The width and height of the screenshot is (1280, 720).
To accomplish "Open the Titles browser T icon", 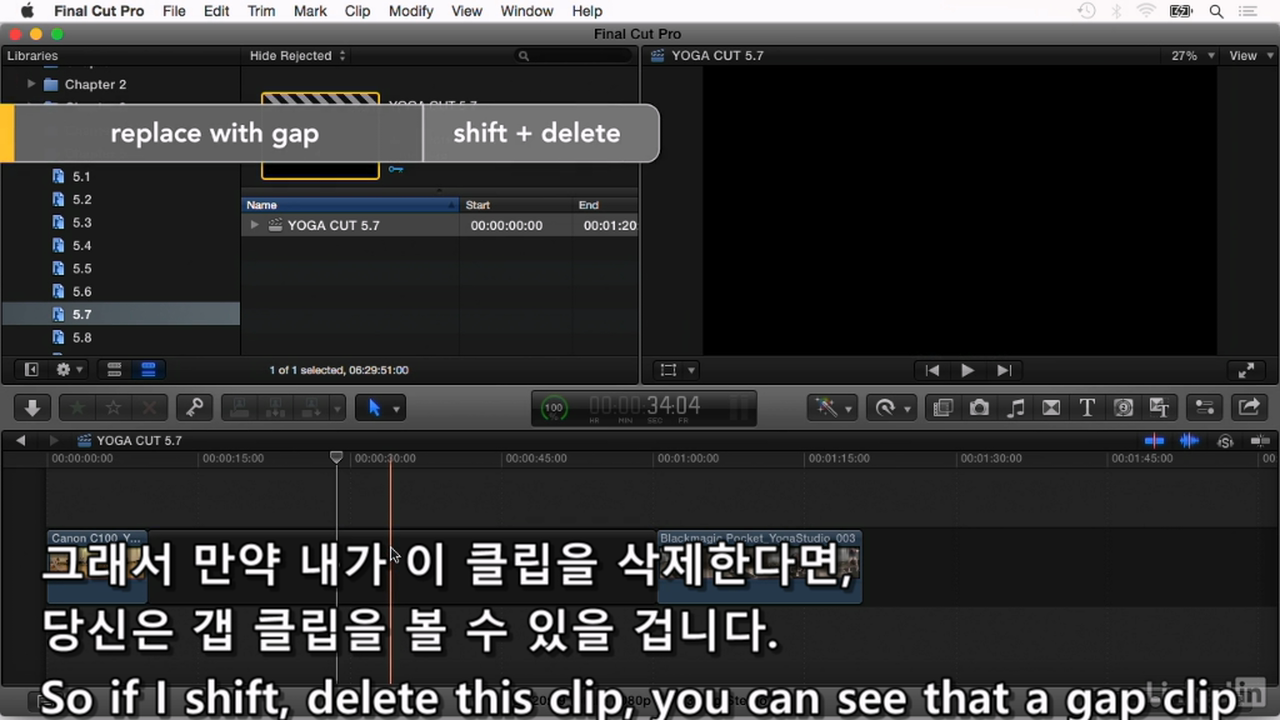I will click(1087, 407).
